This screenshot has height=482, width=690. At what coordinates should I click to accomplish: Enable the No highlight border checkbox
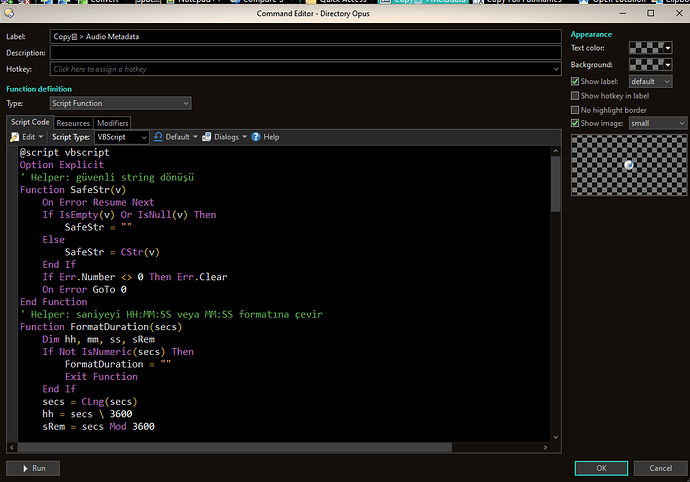(575, 109)
